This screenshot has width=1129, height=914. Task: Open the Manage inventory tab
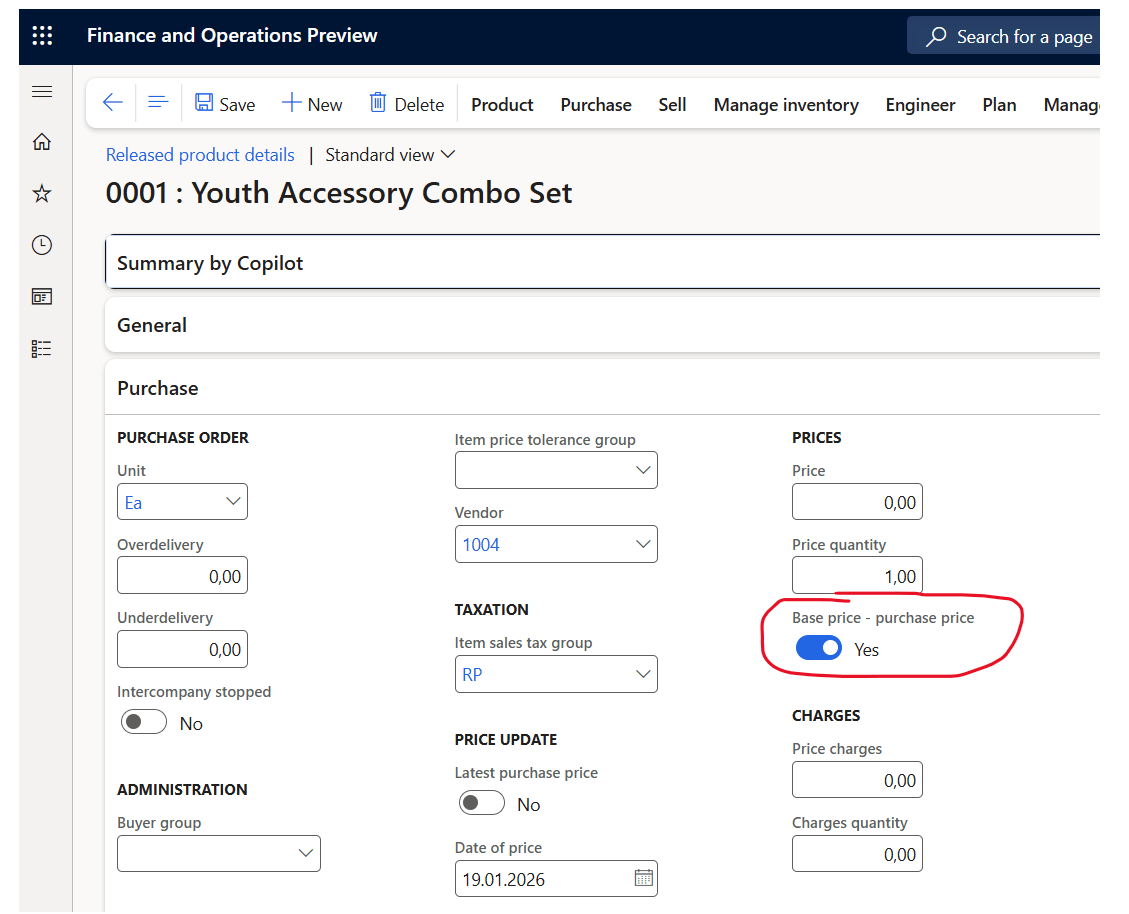tap(786, 105)
